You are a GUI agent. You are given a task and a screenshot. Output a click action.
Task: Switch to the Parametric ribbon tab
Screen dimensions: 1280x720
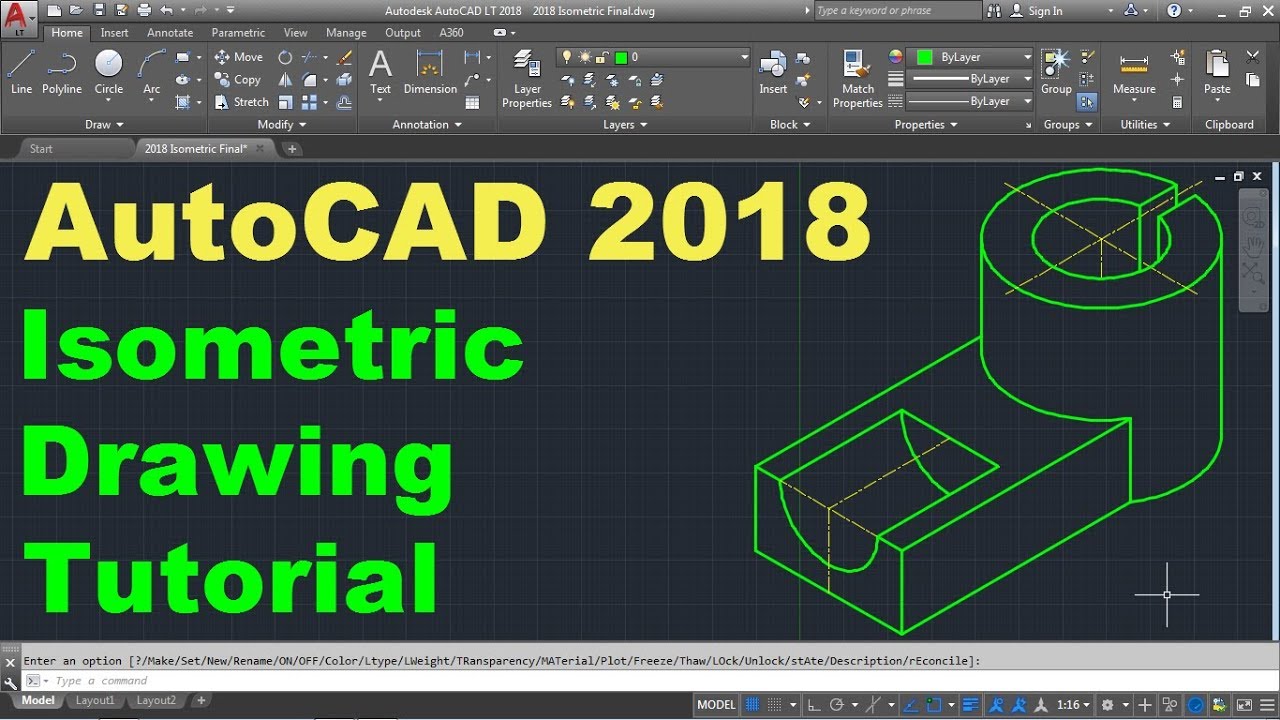pyautogui.click(x=238, y=33)
